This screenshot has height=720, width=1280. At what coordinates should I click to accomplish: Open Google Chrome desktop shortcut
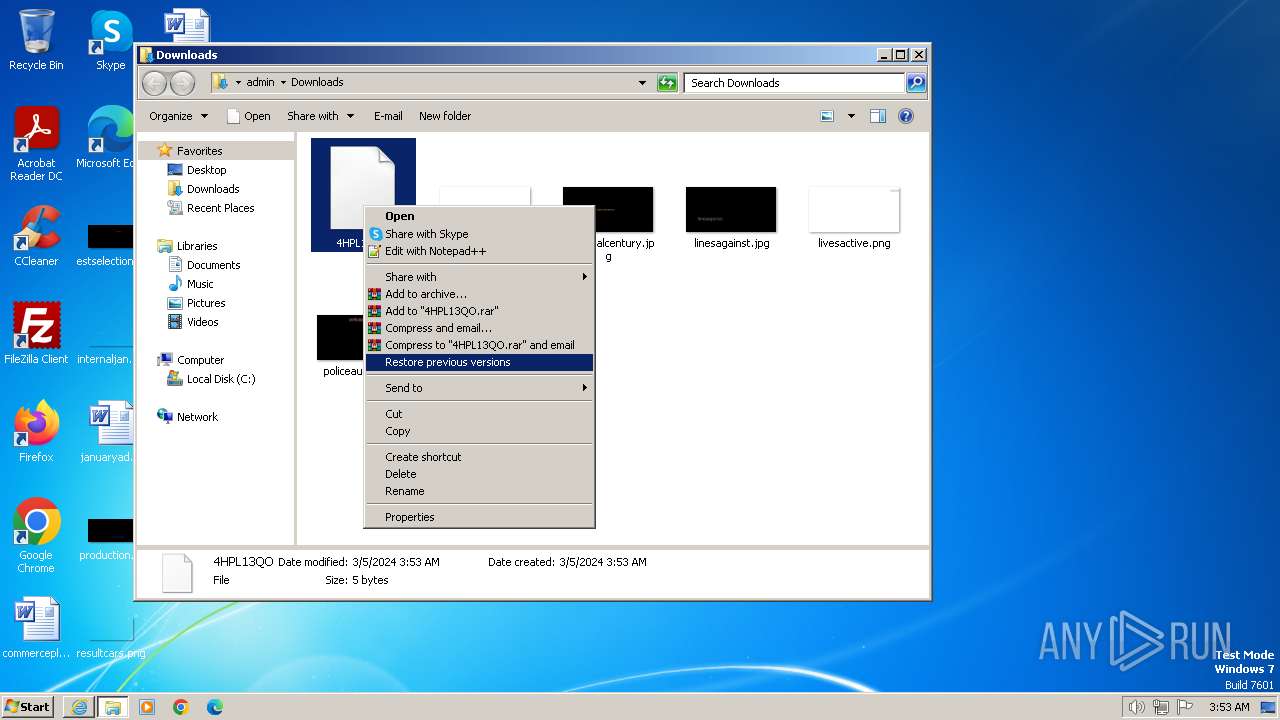(x=36, y=535)
